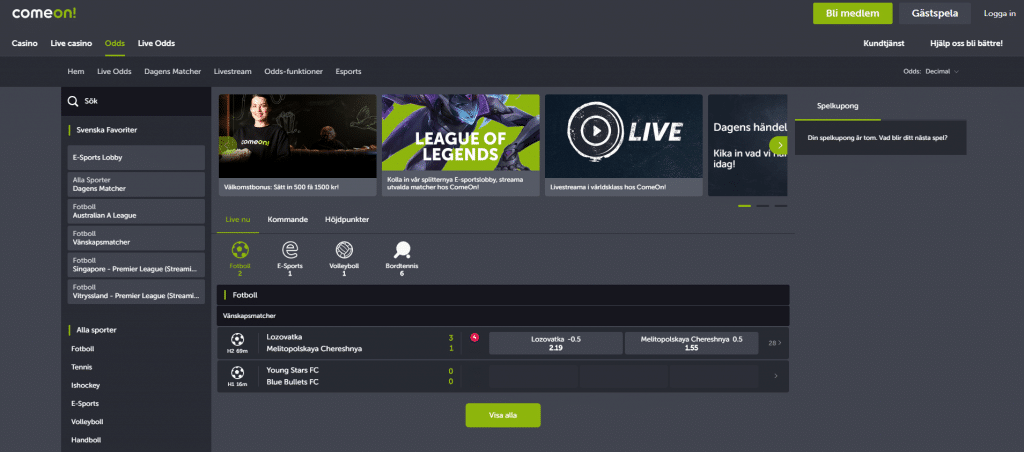Screen dimensions: 1024x452
Task: Go to Live casino in the top menu
Action: pos(71,43)
